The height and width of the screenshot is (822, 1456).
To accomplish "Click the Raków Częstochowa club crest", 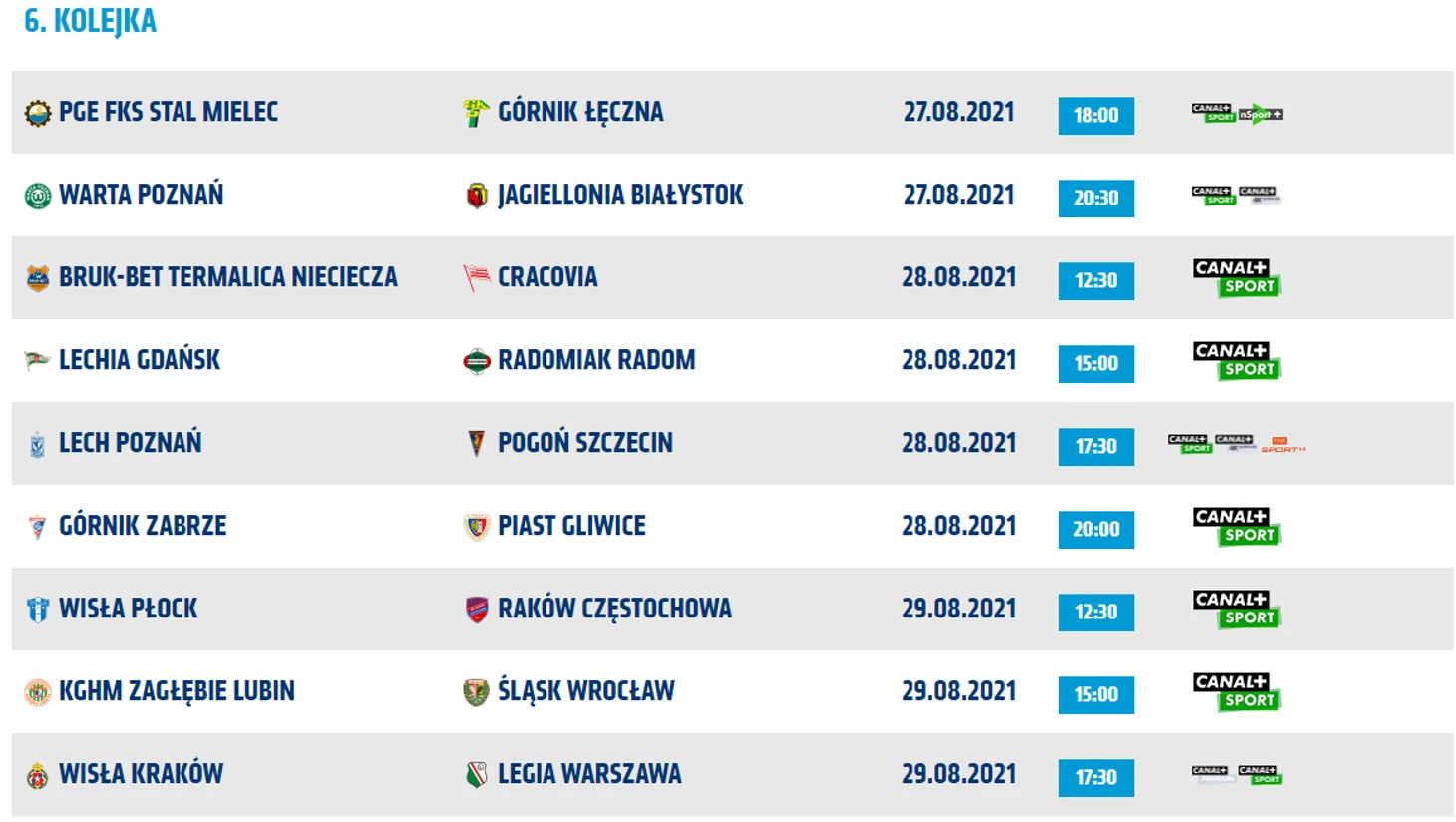I will pos(477,610).
